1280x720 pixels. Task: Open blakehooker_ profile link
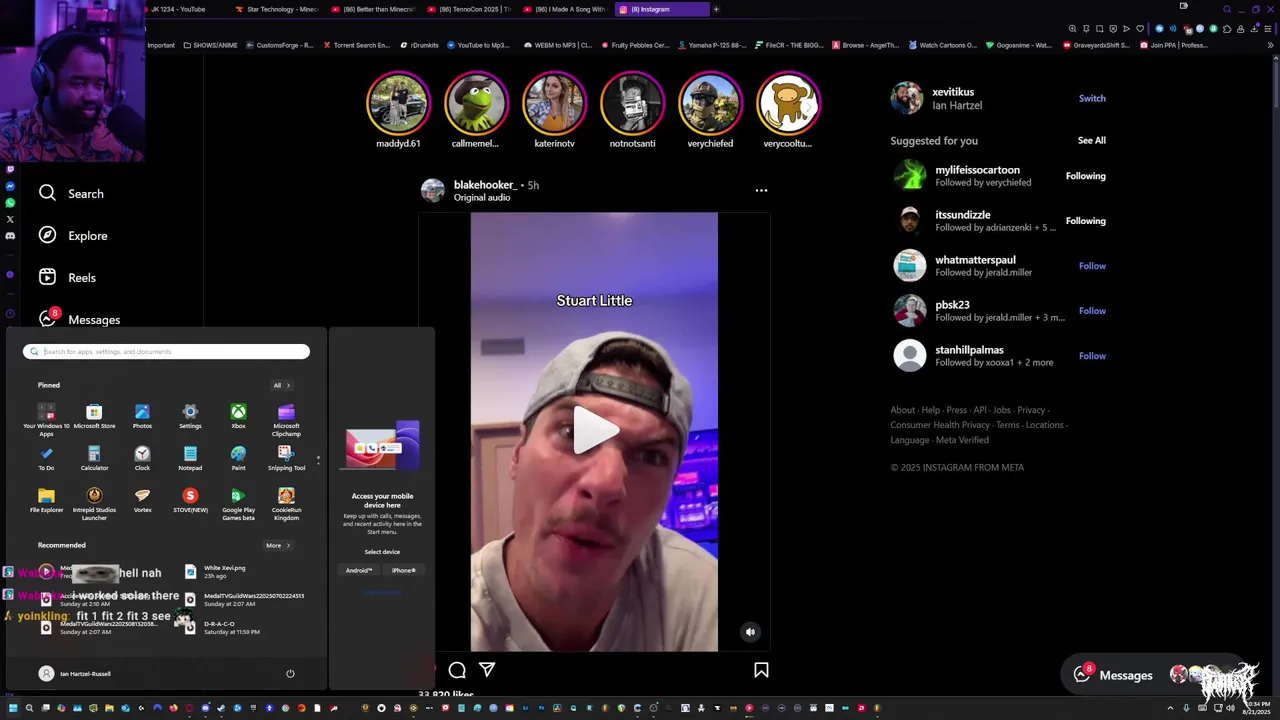(x=485, y=184)
